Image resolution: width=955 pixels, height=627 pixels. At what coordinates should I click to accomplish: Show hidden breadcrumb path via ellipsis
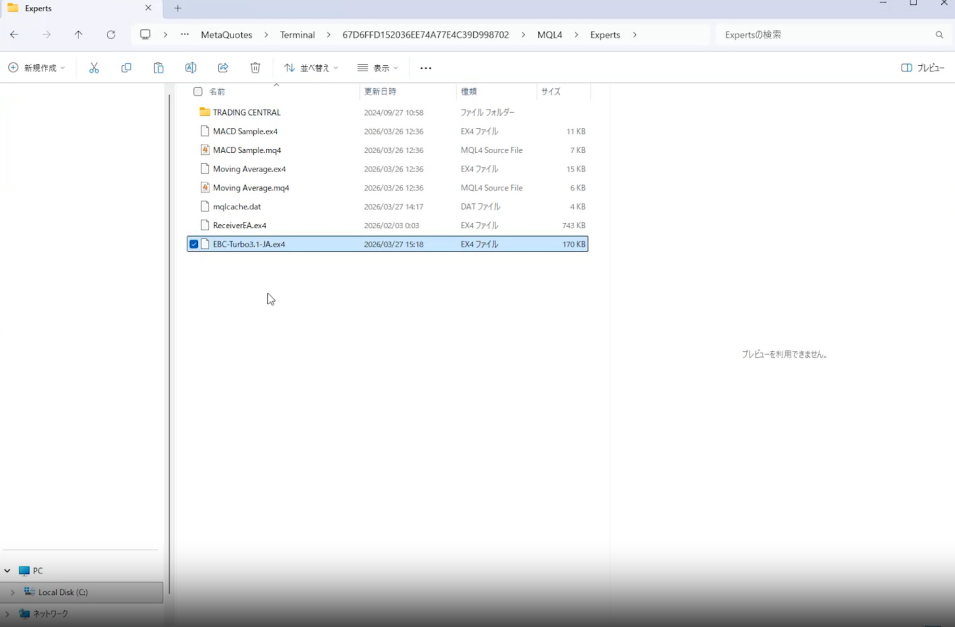pos(185,35)
